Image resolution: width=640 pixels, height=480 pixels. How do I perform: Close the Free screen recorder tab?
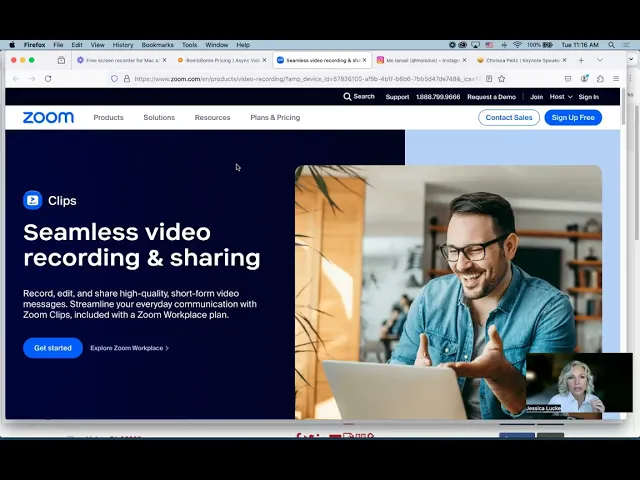click(x=164, y=60)
